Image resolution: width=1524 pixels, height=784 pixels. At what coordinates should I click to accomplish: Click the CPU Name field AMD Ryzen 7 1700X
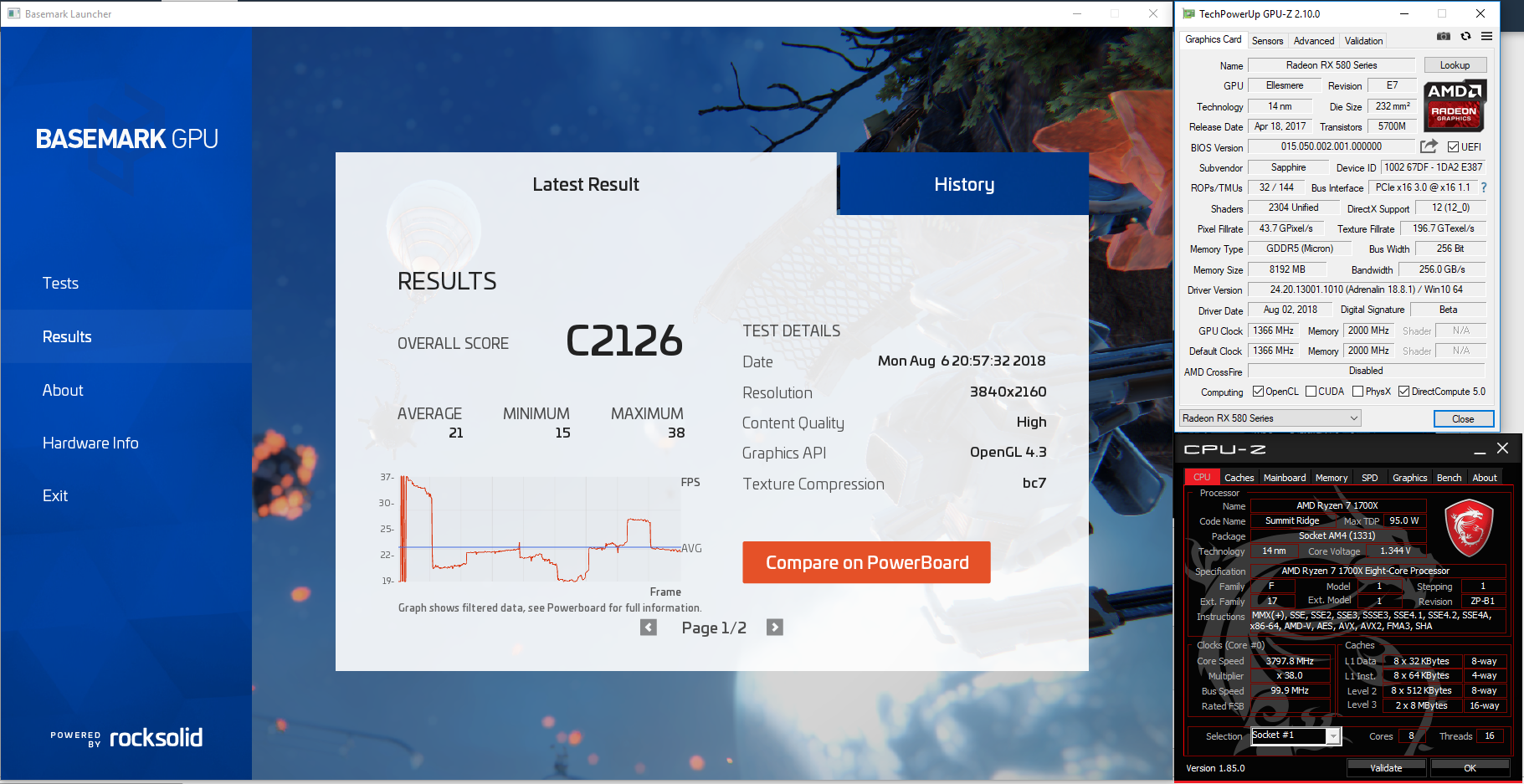(x=1337, y=505)
